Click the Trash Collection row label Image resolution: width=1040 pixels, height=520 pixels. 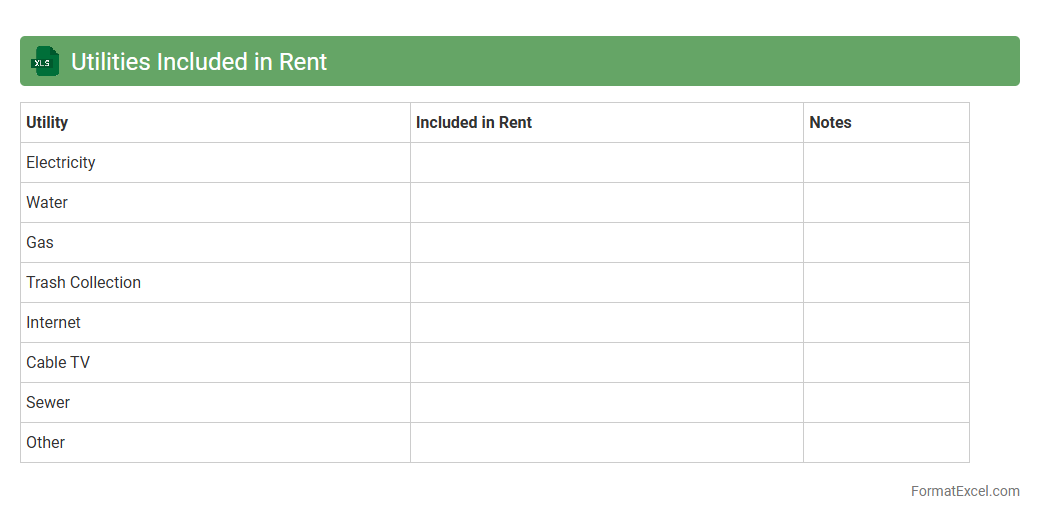tap(83, 282)
